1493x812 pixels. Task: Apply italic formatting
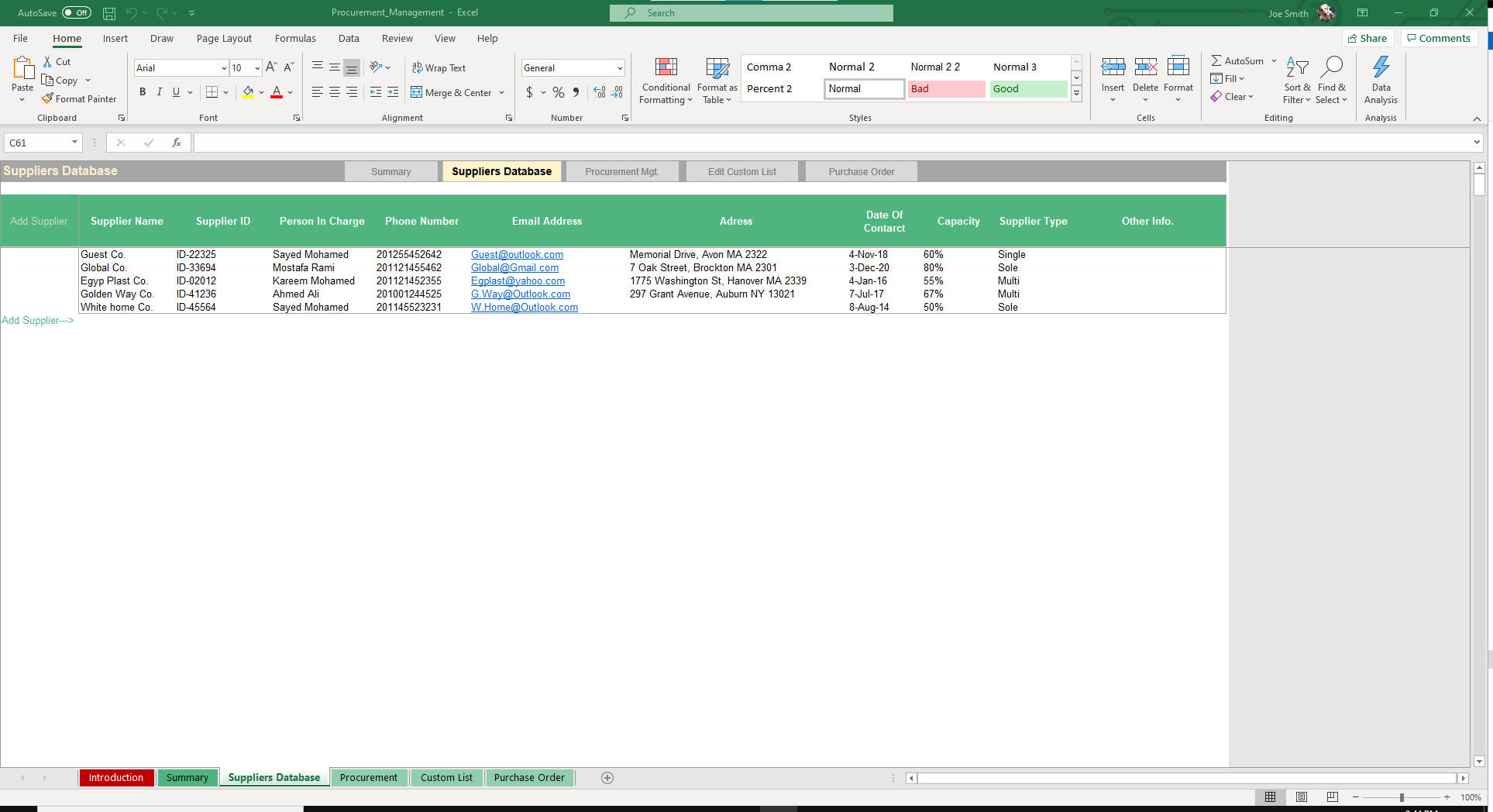click(160, 92)
